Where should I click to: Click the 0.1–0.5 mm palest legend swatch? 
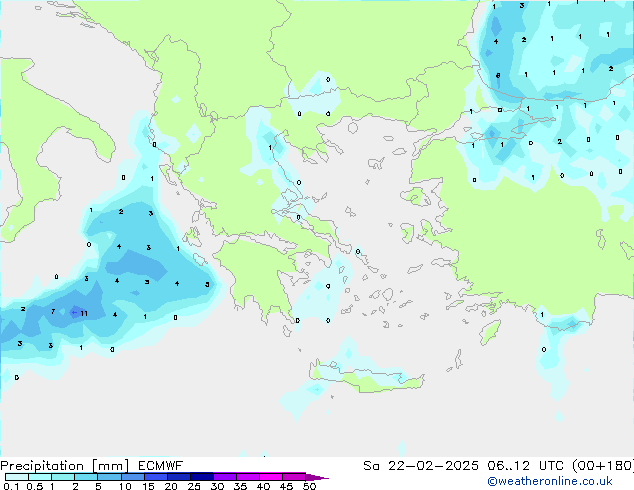[x=17, y=477]
